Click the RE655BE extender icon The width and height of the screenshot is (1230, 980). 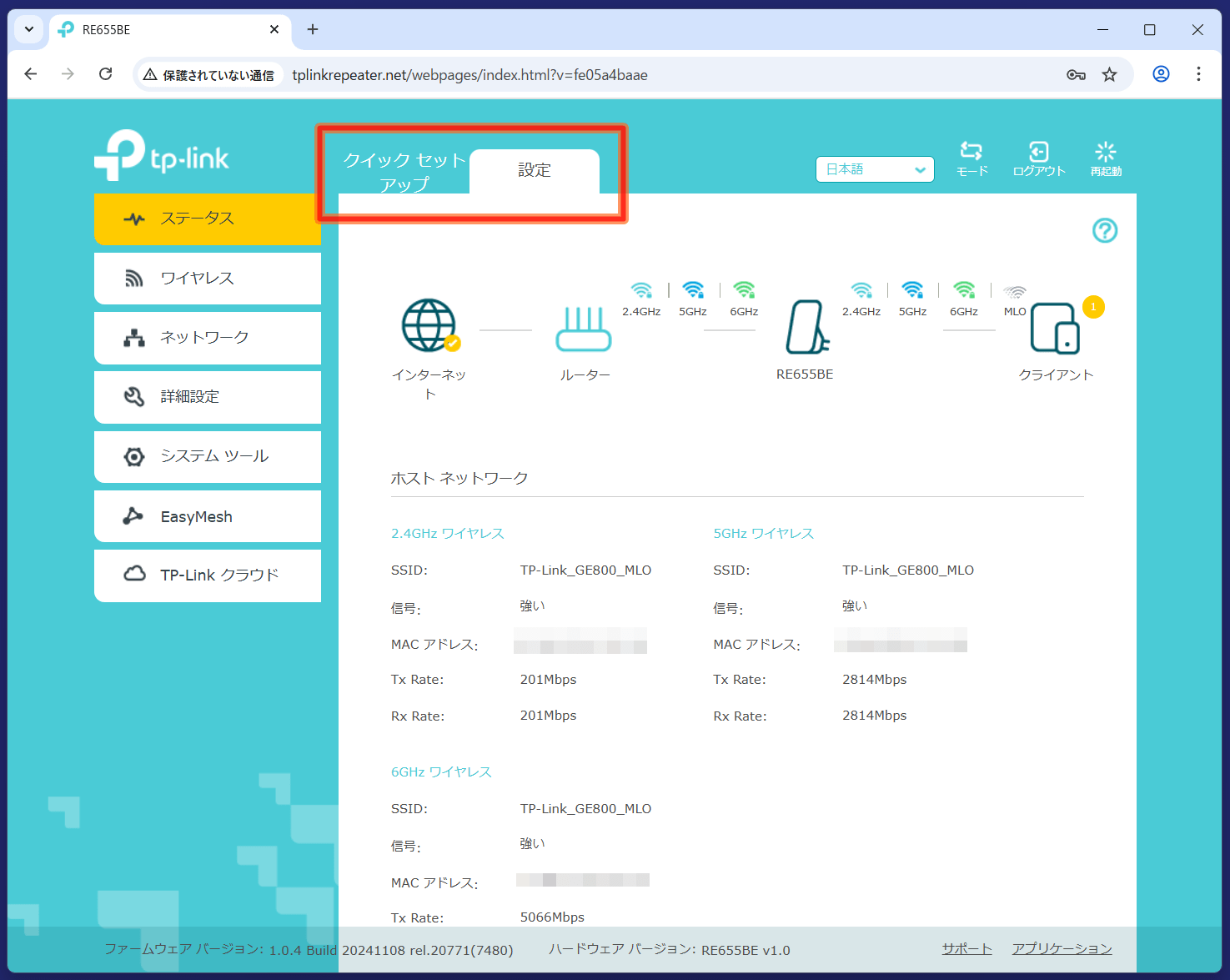[x=806, y=328]
